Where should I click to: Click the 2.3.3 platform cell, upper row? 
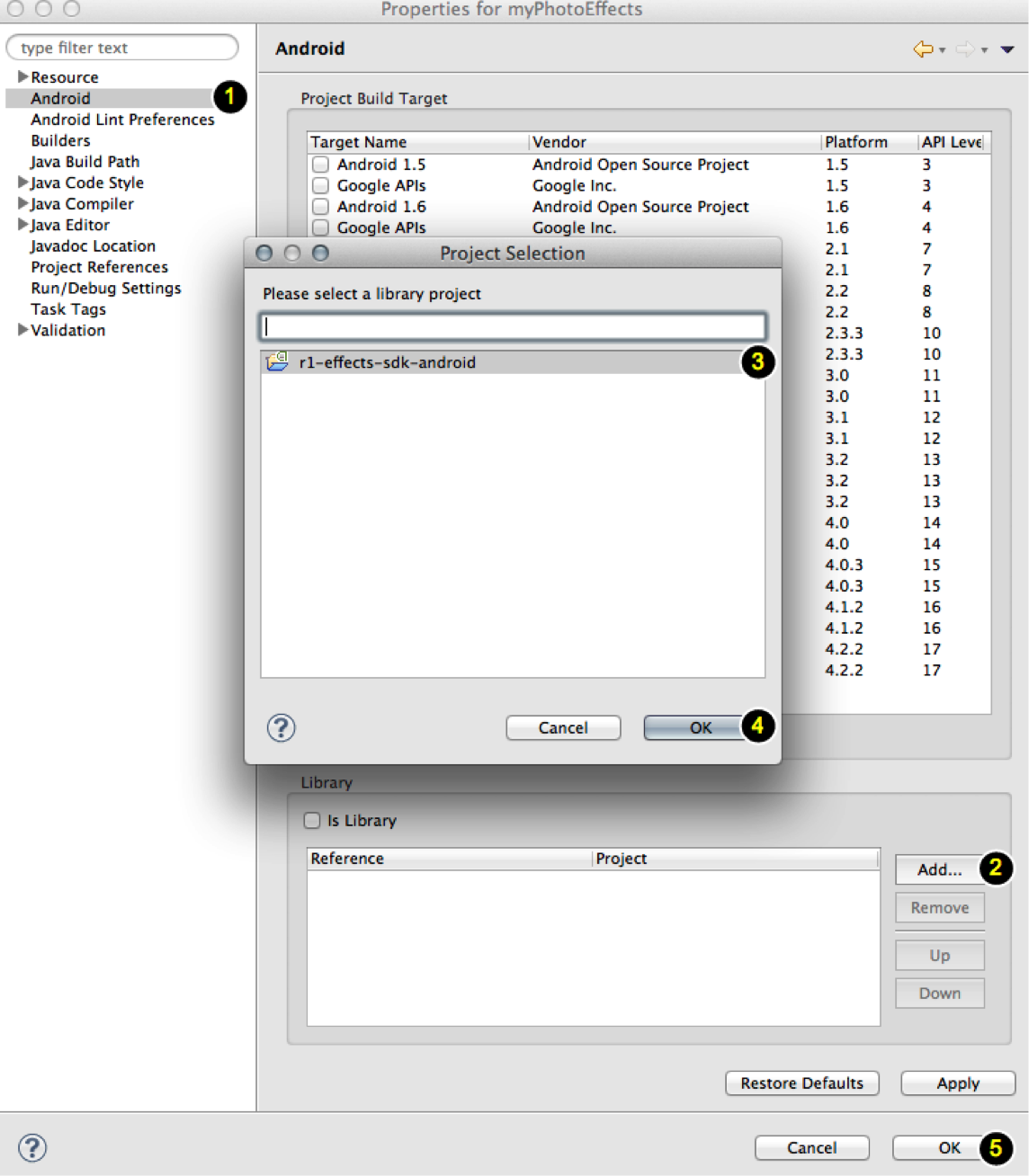click(x=844, y=333)
